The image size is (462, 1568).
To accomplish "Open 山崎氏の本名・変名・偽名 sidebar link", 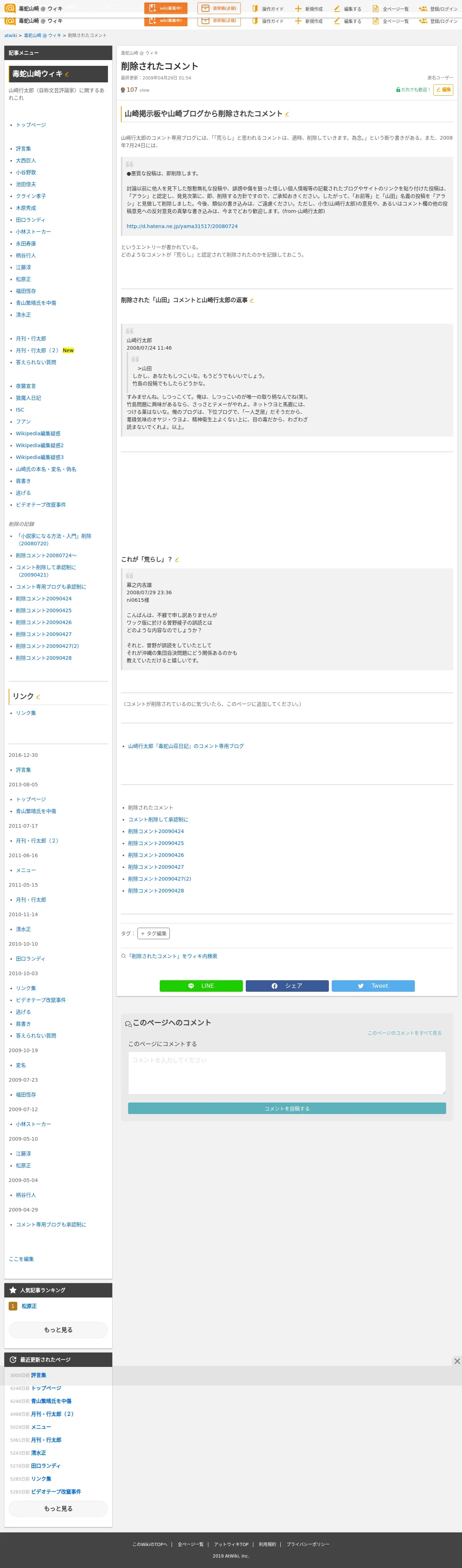I will point(46,469).
